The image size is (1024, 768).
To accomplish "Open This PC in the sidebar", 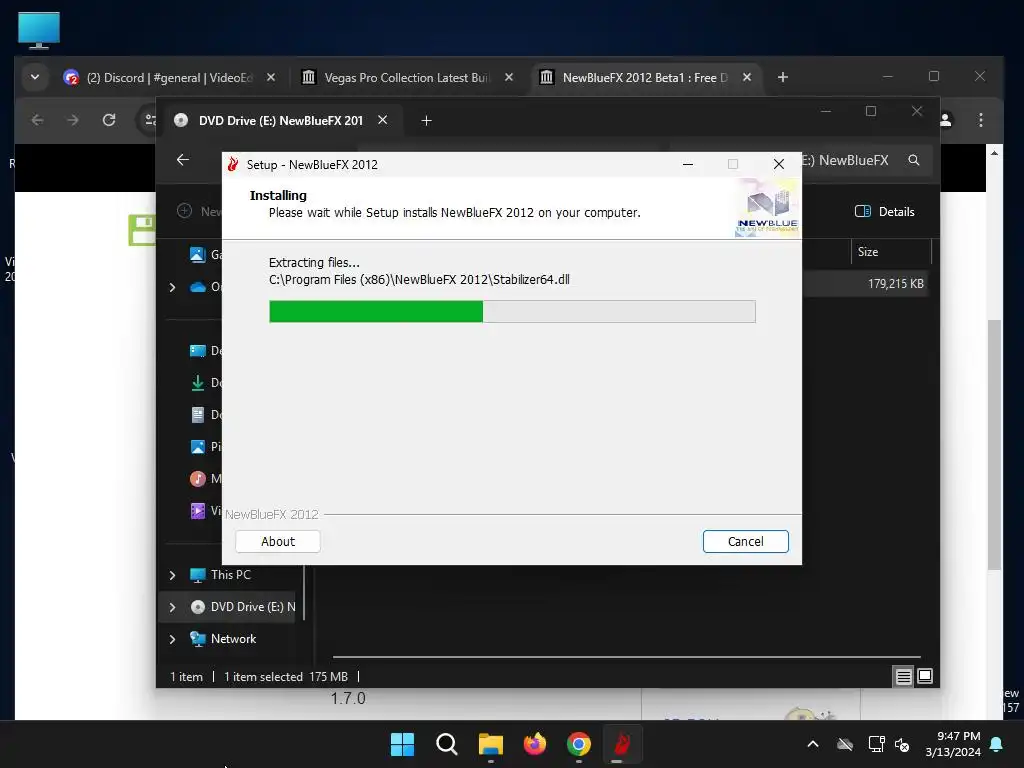I will pos(231,575).
